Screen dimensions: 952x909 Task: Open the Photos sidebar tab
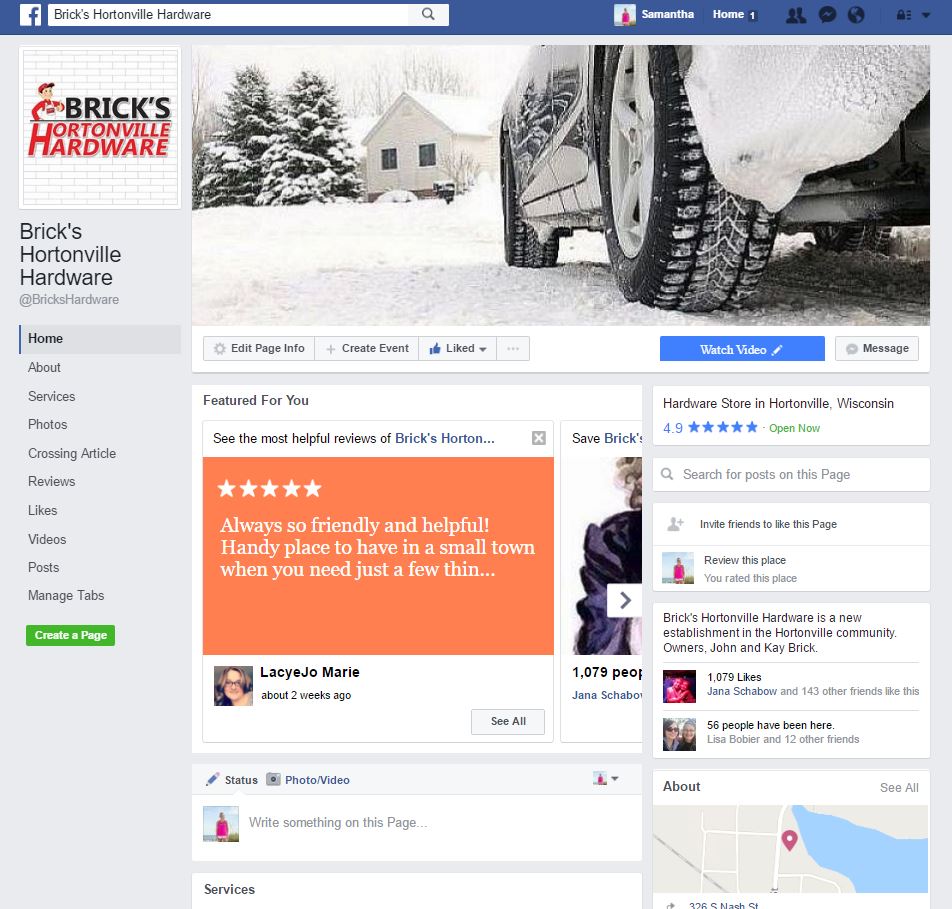(47, 424)
